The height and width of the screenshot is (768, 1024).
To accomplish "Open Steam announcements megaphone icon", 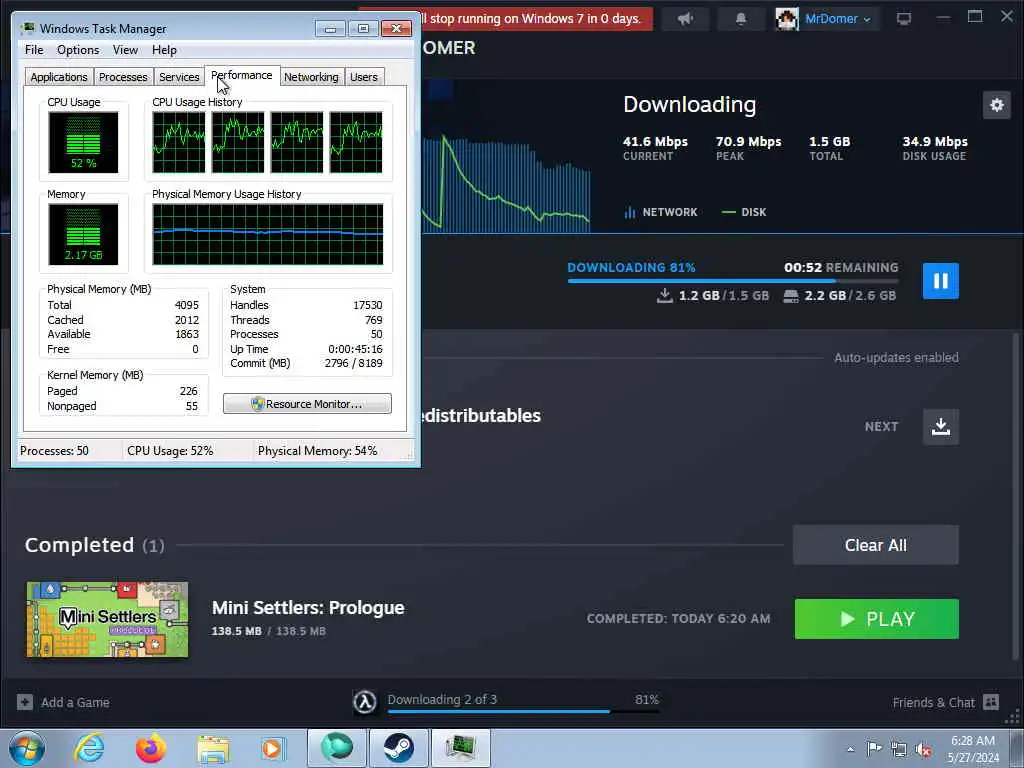I will (x=685, y=19).
